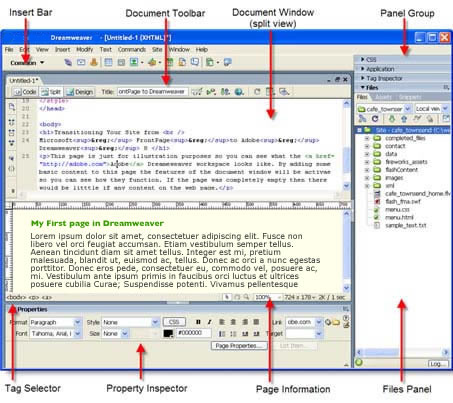Click the Log button in Files panel

tap(437, 364)
